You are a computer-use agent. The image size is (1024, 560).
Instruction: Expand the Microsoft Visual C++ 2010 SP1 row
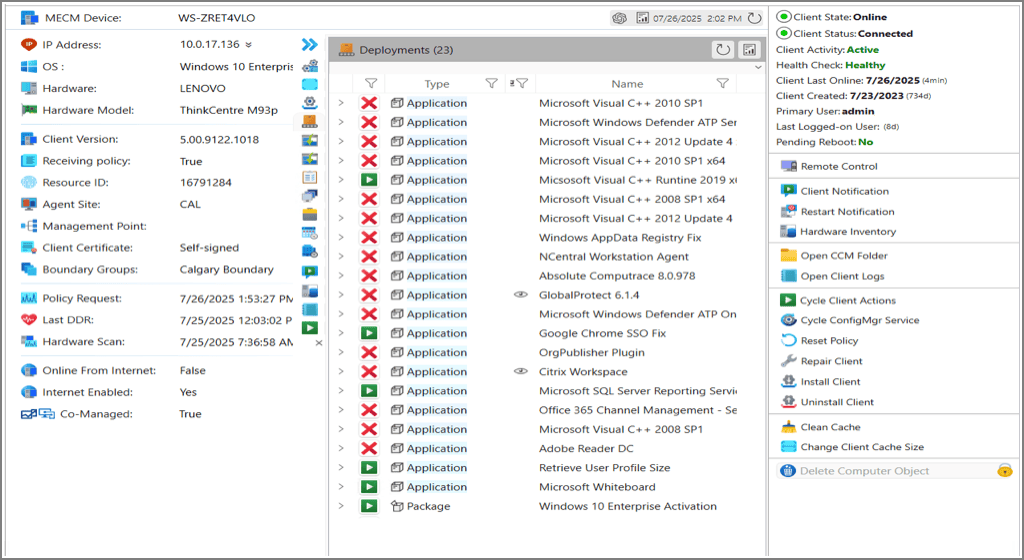(341, 103)
